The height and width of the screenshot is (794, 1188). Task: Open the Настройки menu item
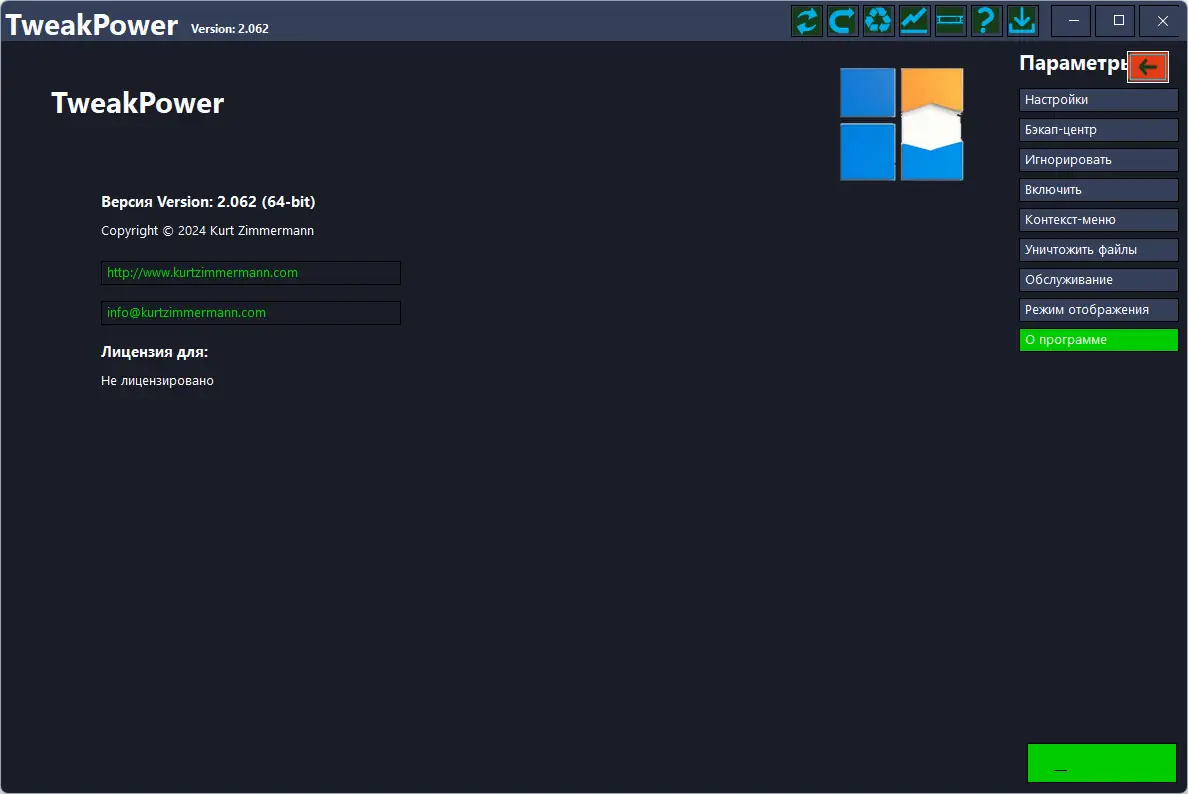click(x=1099, y=100)
